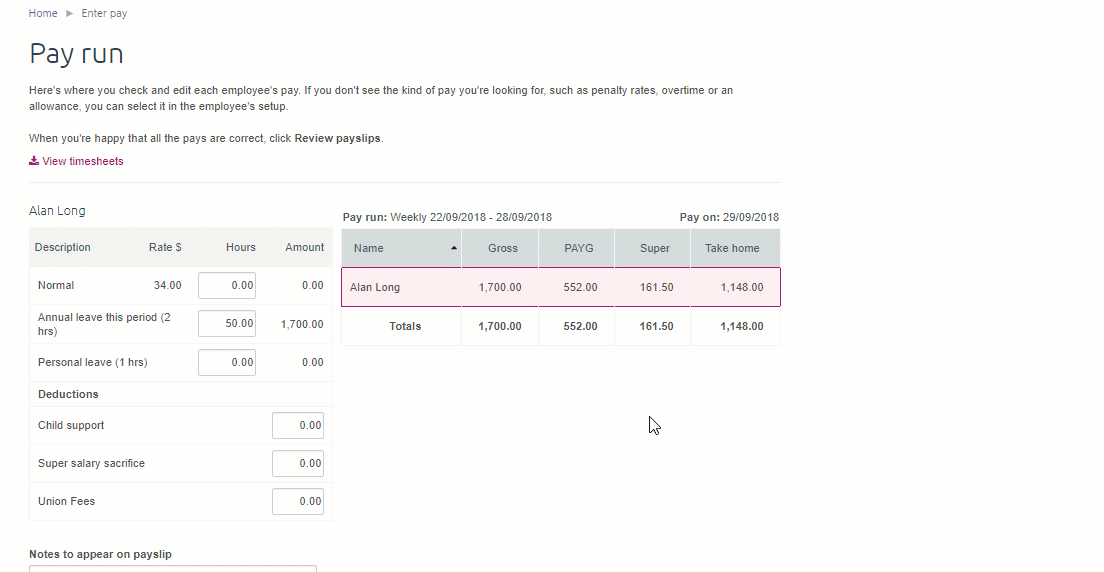Sort table by Name column header
1104x572 pixels.
[x=369, y=248]
